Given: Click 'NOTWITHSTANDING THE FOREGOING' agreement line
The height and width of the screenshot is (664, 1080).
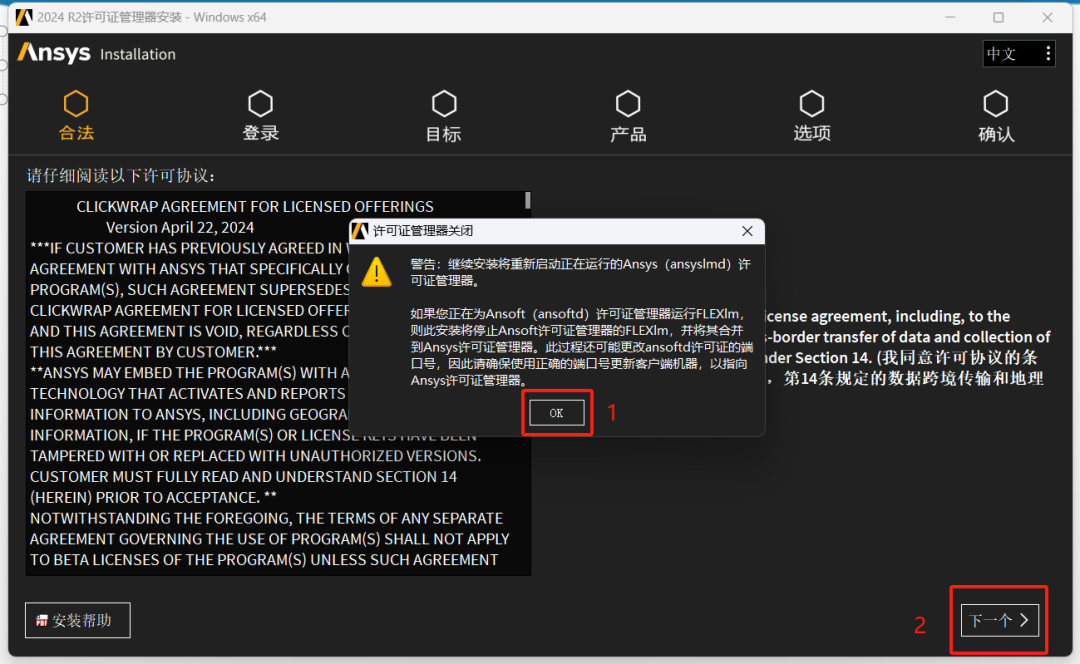Looking at the screenshot, I should [x=266, y=518].
